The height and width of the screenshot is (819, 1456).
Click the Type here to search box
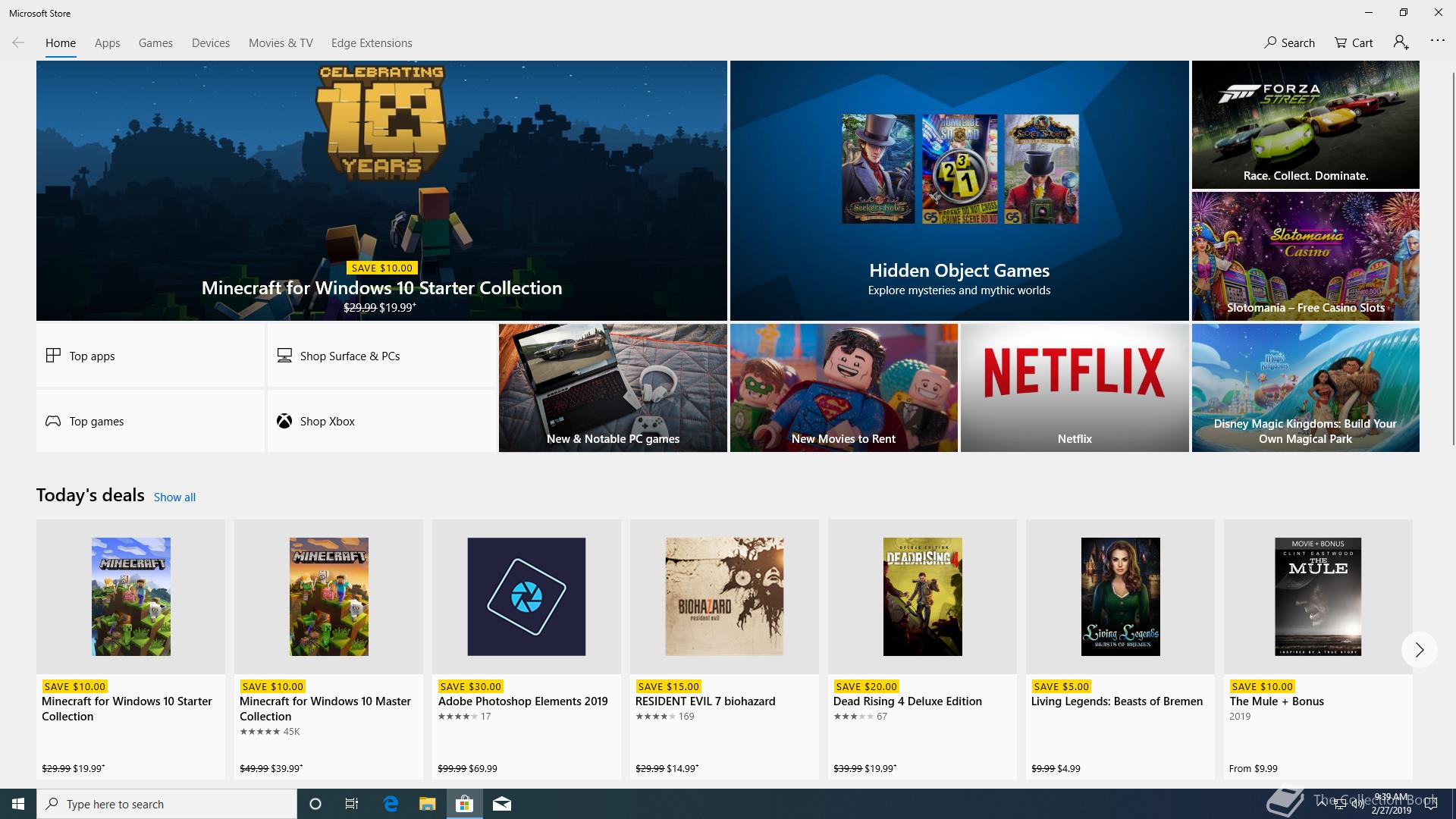[x=167, y=804]
